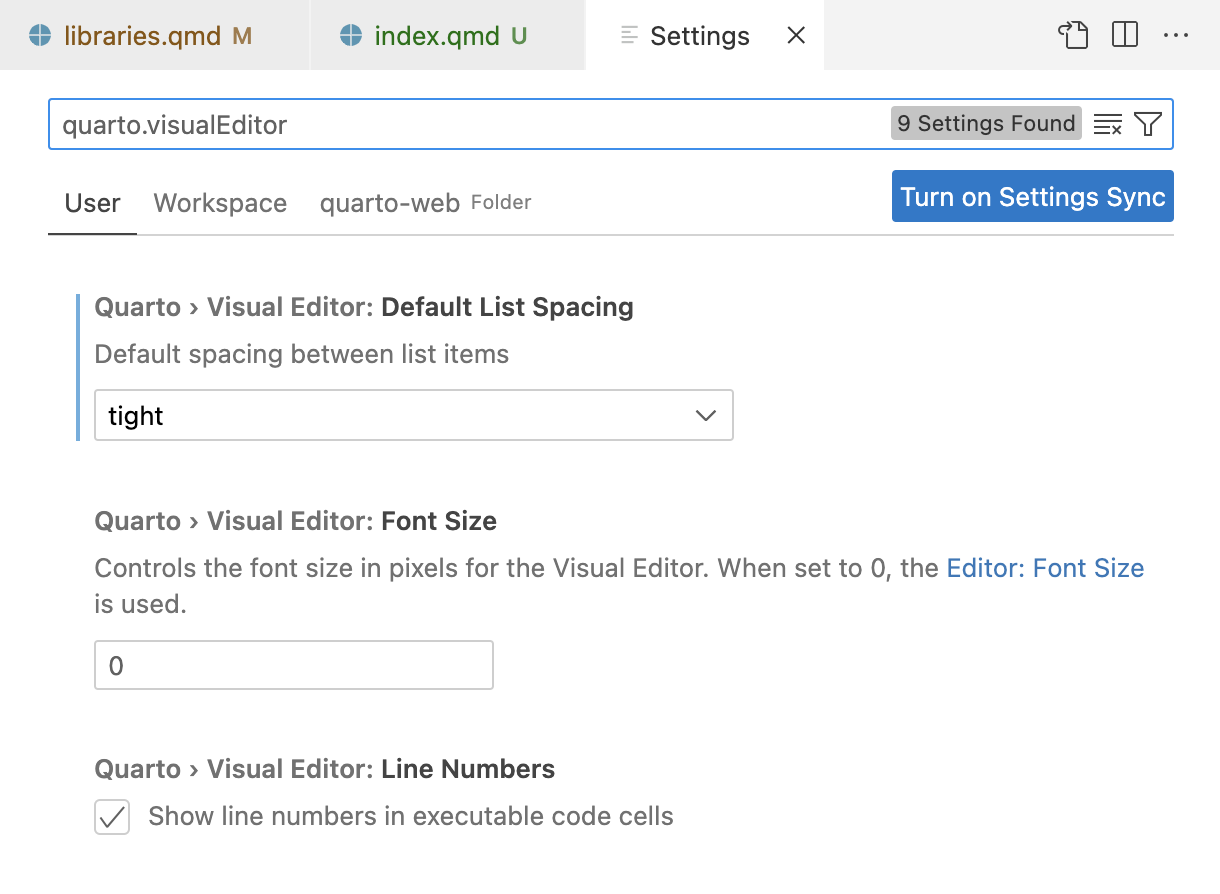Follow the Editor: Font Size link
Image resolution: width=1220 pixels, height=894 pixels.
click(1045, 569)
